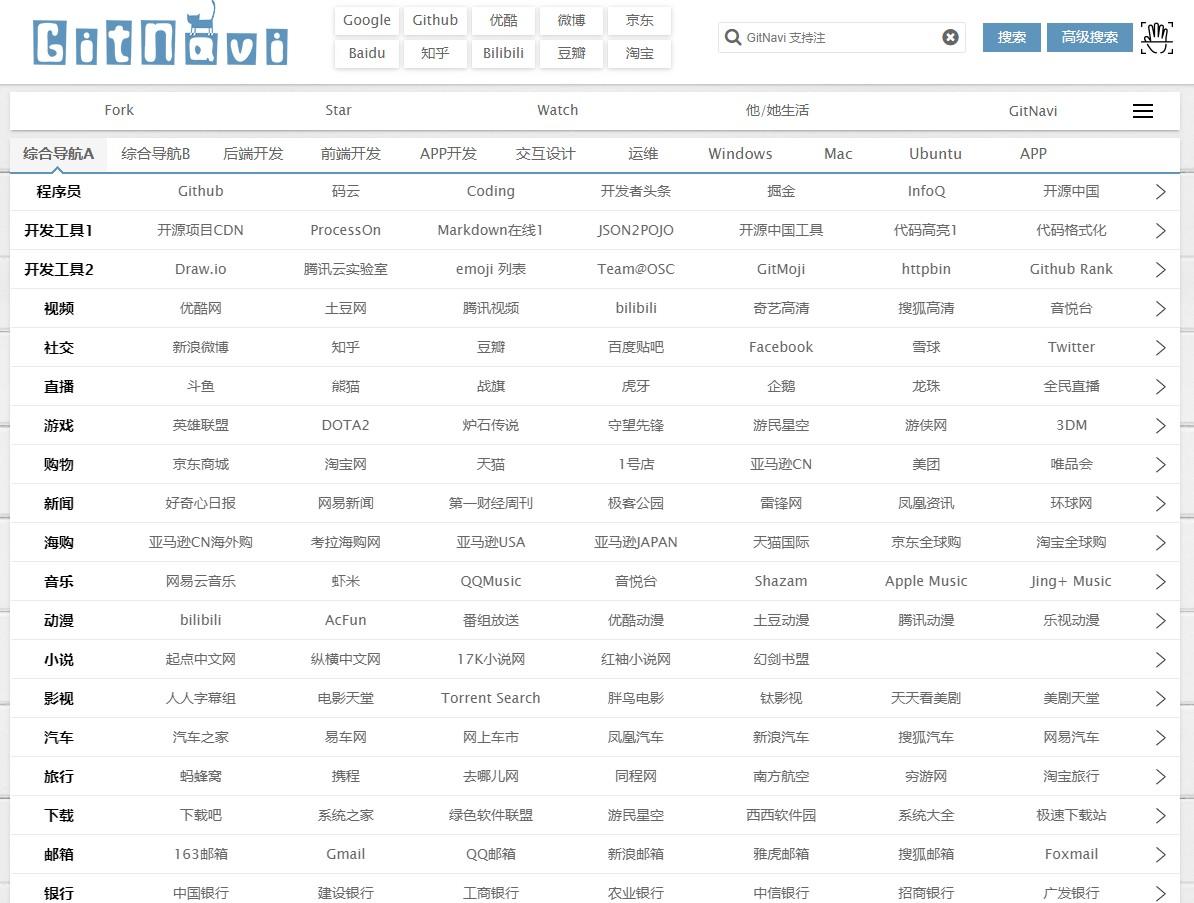Open the Star menu item
Viewport: 1194px width, 903px height.
click(338, 111)
